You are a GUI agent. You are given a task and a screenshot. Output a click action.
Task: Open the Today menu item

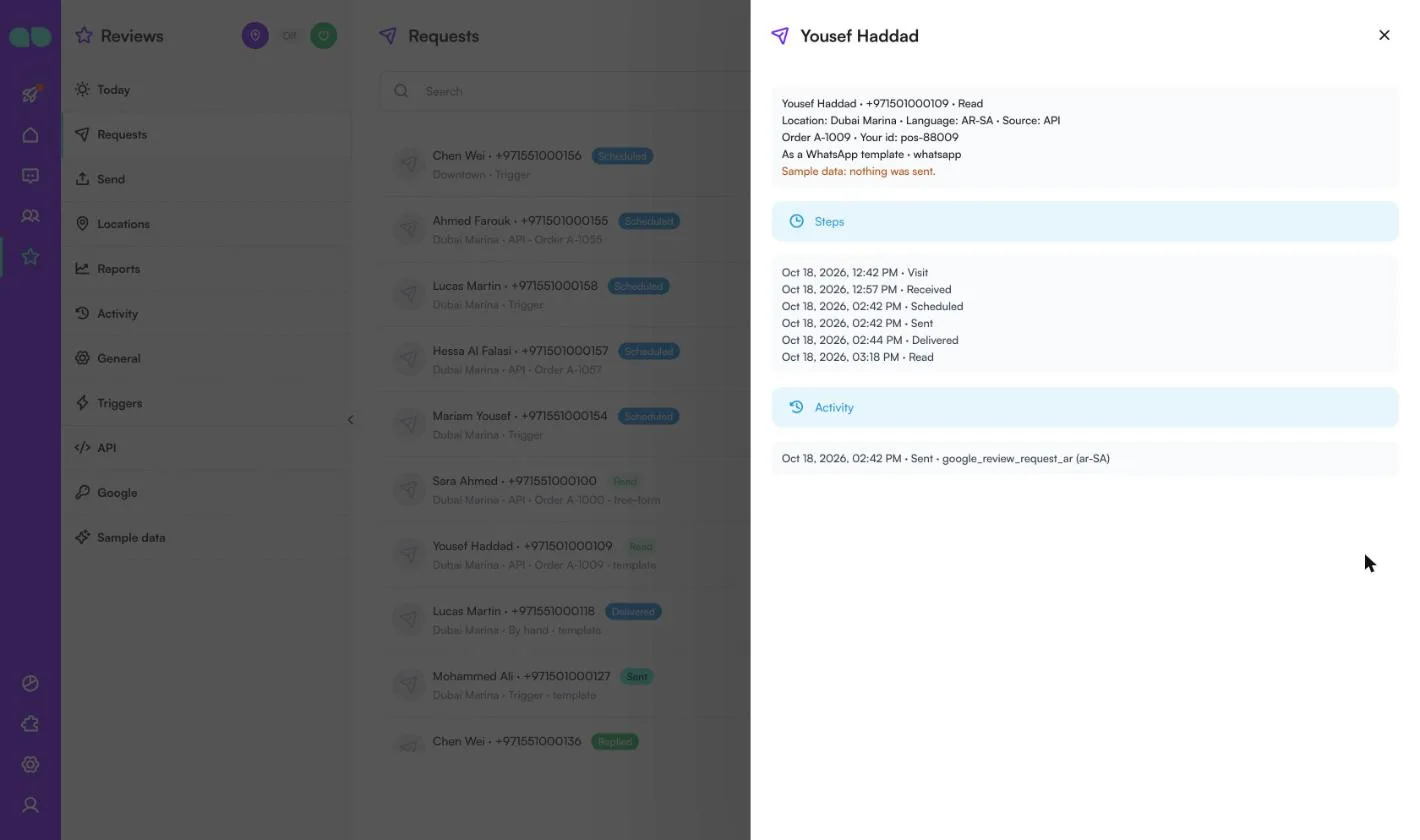206,90
